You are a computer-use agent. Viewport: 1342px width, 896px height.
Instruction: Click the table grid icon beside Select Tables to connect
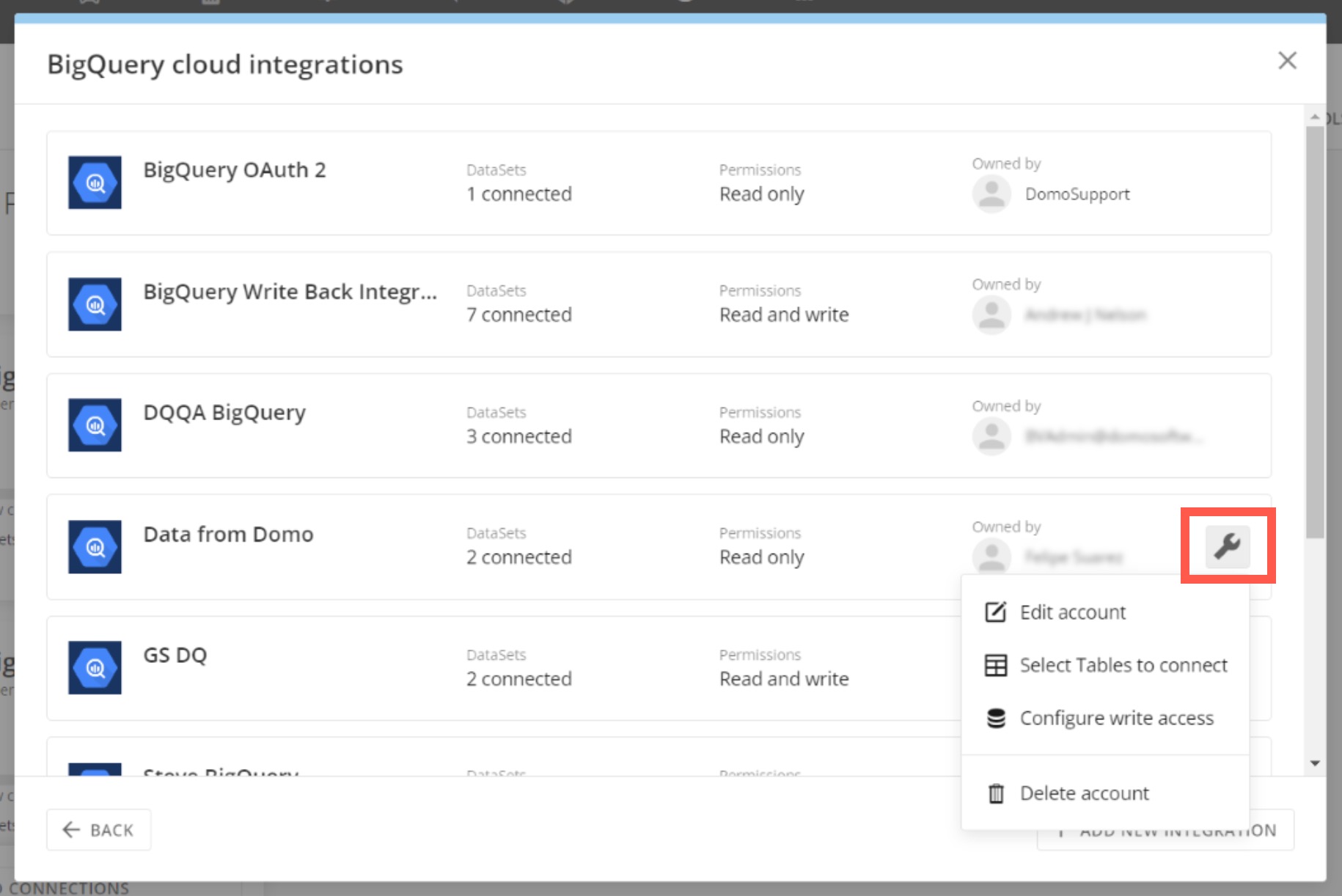[994, 665]
